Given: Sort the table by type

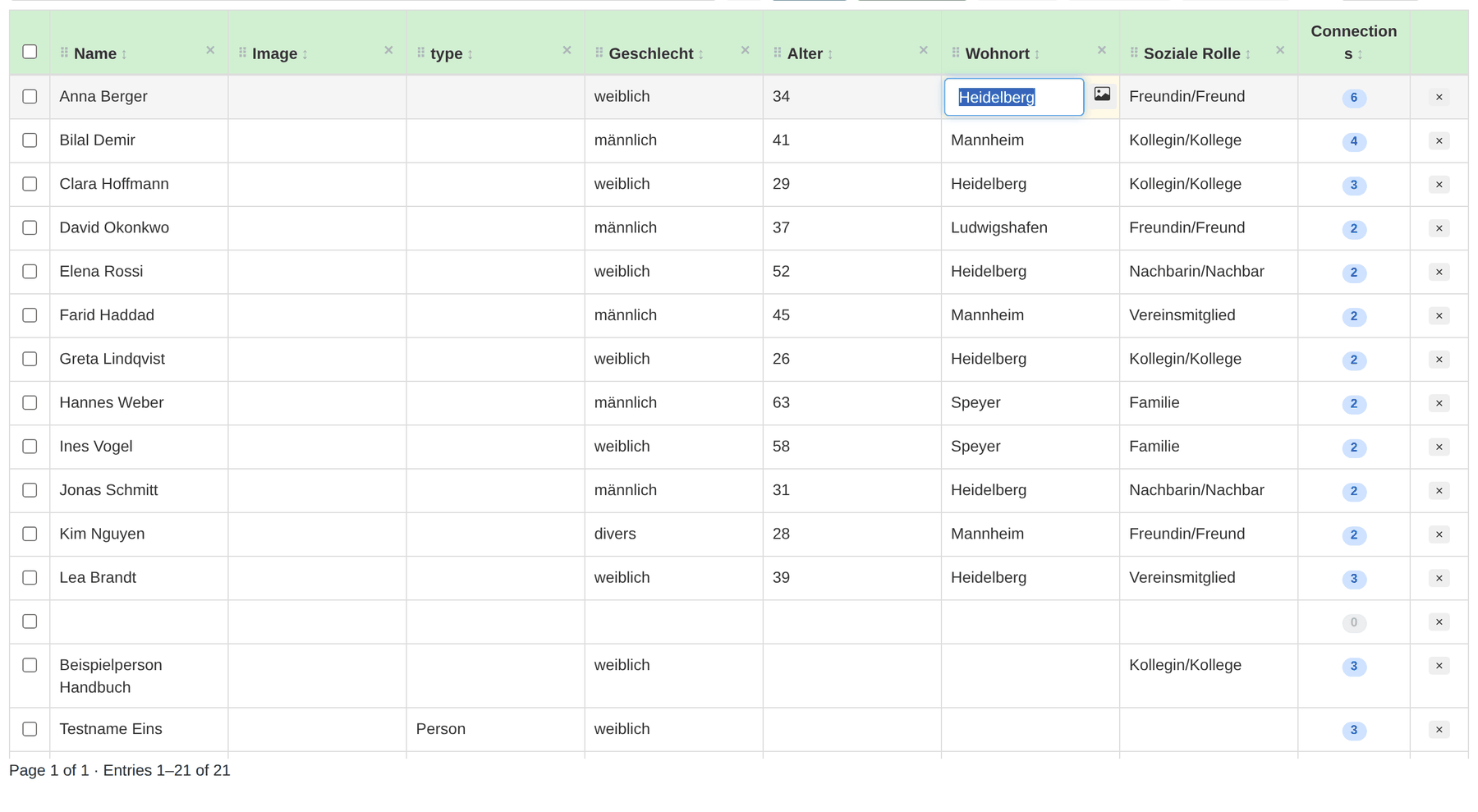Looking at the screenshot, I should click(470, 54).
